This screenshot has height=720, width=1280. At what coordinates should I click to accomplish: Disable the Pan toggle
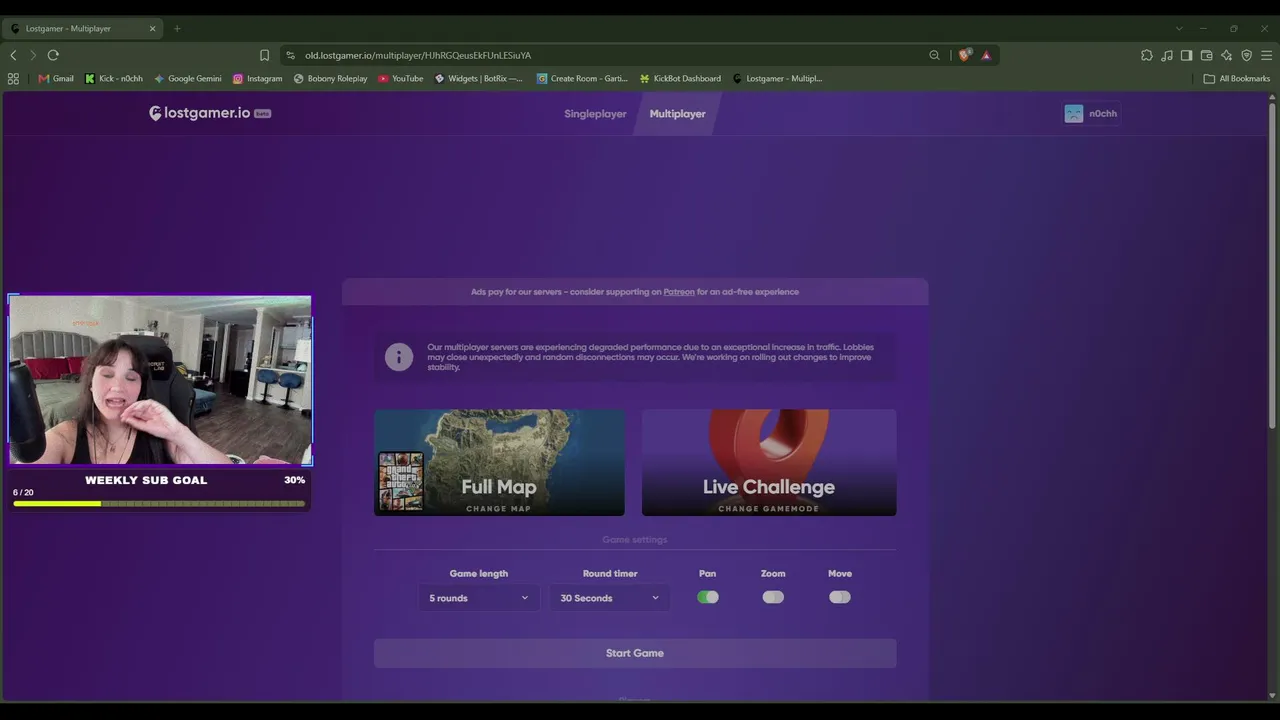click(708, 597)
